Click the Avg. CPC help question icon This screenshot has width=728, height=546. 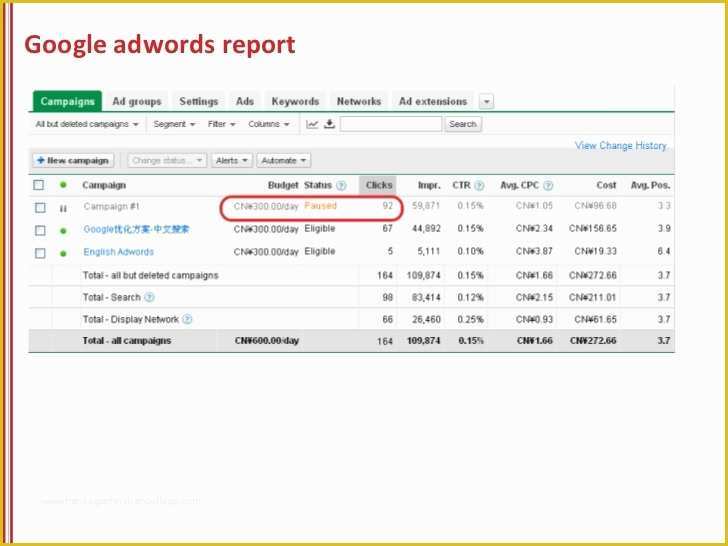[x=548, y=186]
